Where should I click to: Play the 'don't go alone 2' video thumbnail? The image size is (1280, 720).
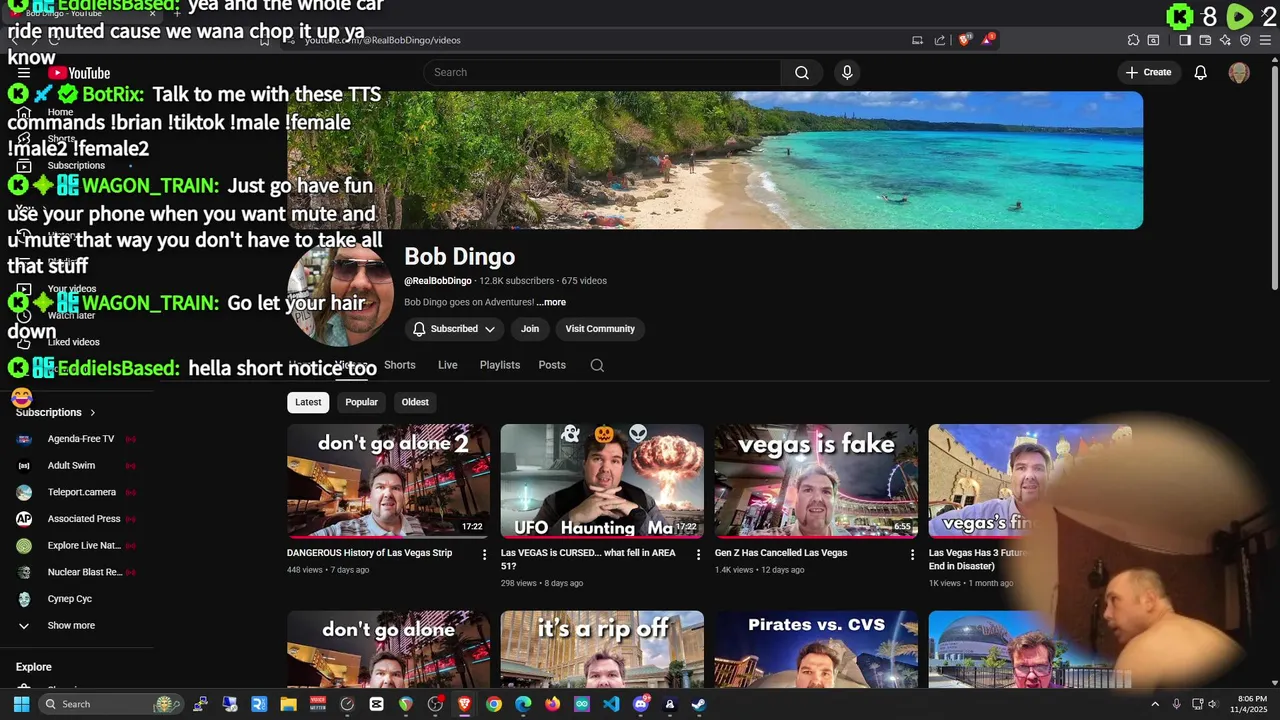(x=388, y=481)
